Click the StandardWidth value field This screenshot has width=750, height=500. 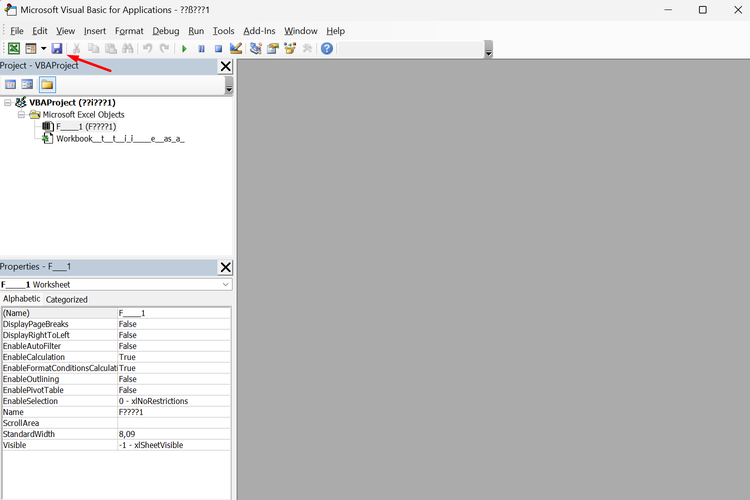[173, 434]
